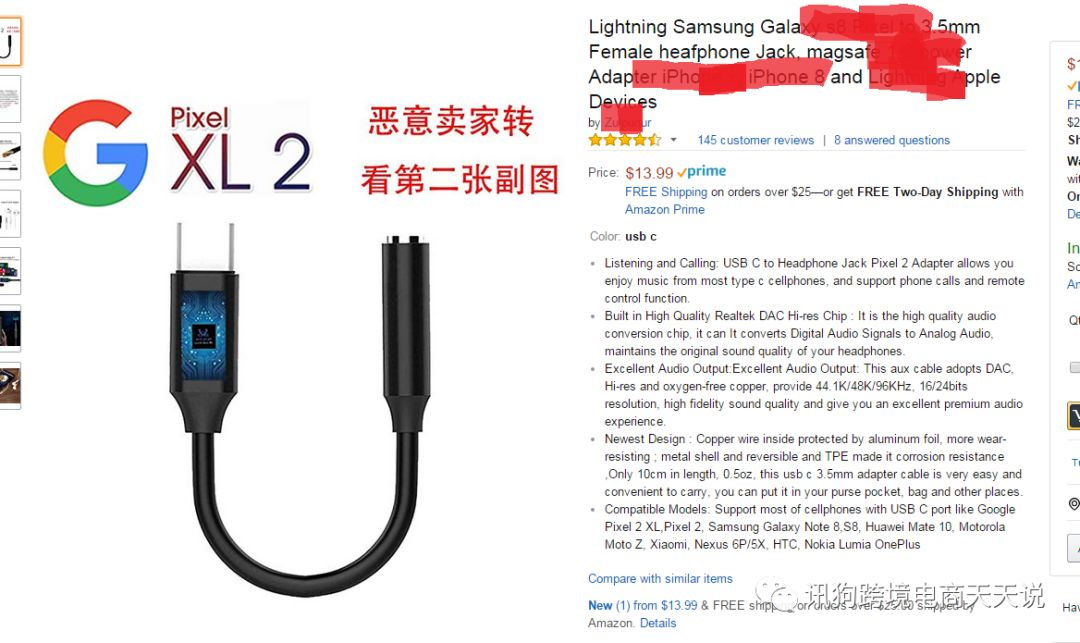
Task: Click the Prime badge beside the price
Action: coord(701,171)
